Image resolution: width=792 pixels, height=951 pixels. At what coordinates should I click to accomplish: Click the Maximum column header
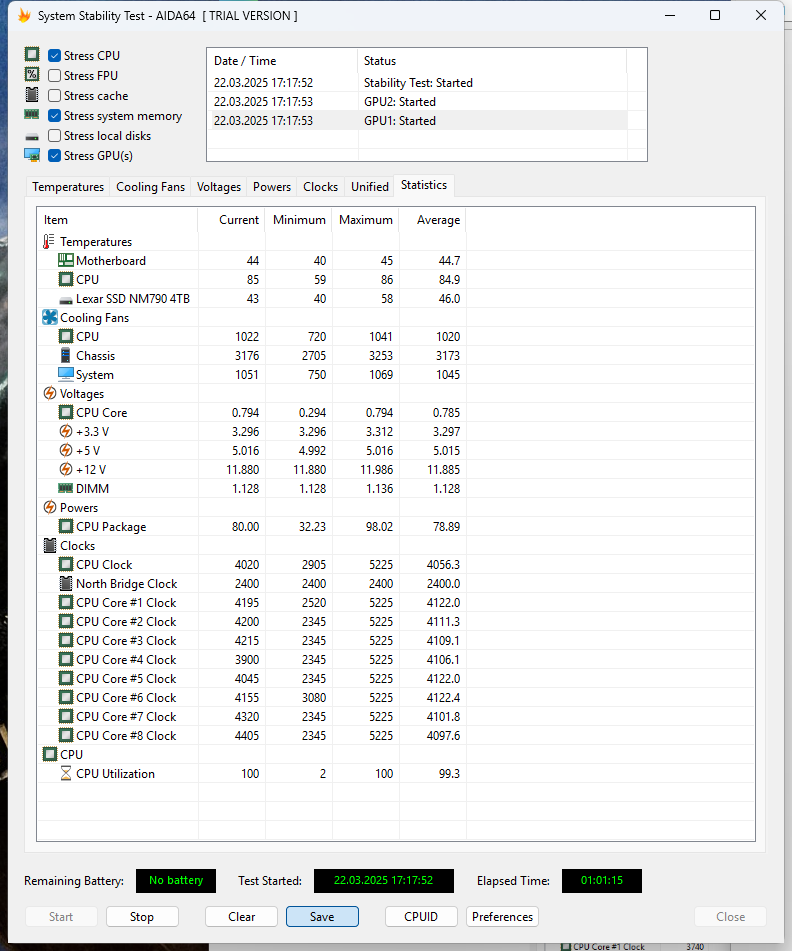[x=365, y=220]
